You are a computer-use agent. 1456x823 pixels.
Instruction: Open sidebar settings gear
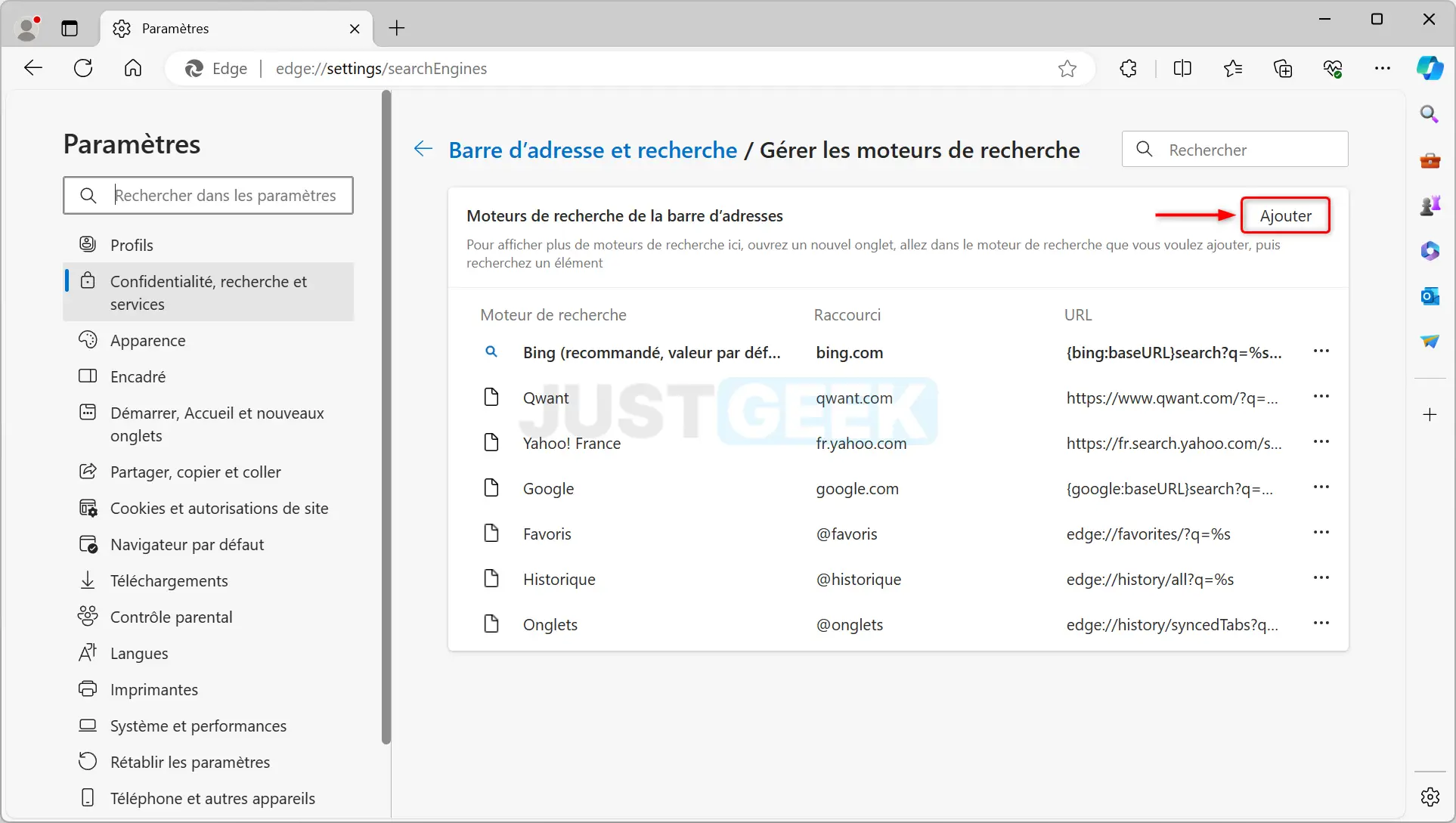(x=1430, y=797)
